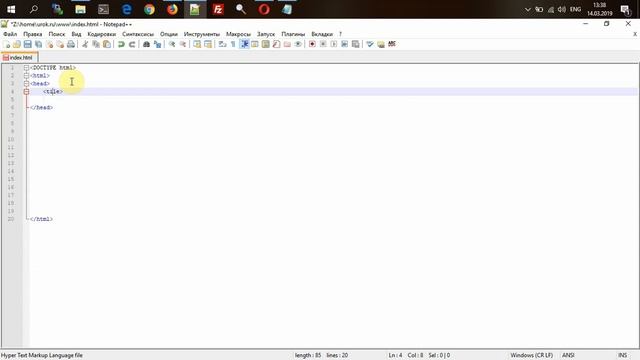Open the Windows Start button
The height and width of the screenshot is (360, 640).
[x=11, y=9]
